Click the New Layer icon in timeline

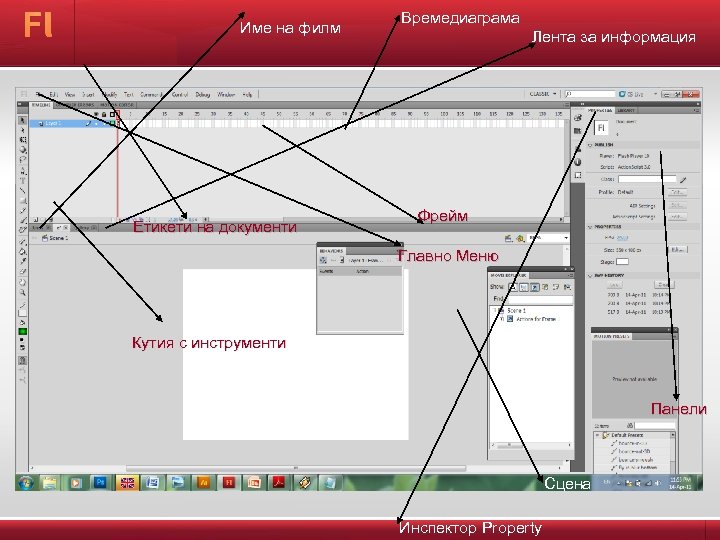35,220
